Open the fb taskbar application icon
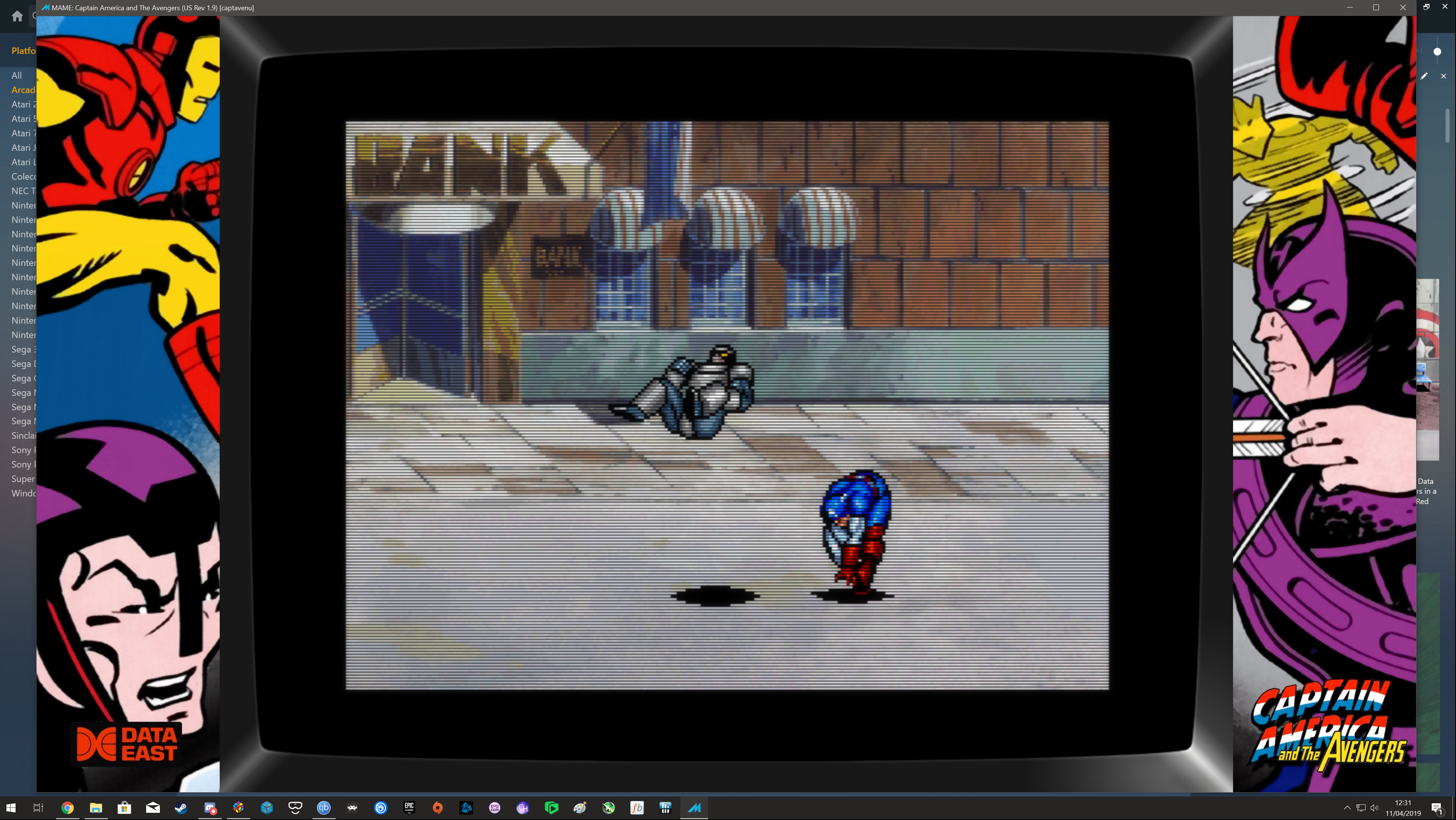This screenshot has width=1456, height=820. tap(637, 807)
